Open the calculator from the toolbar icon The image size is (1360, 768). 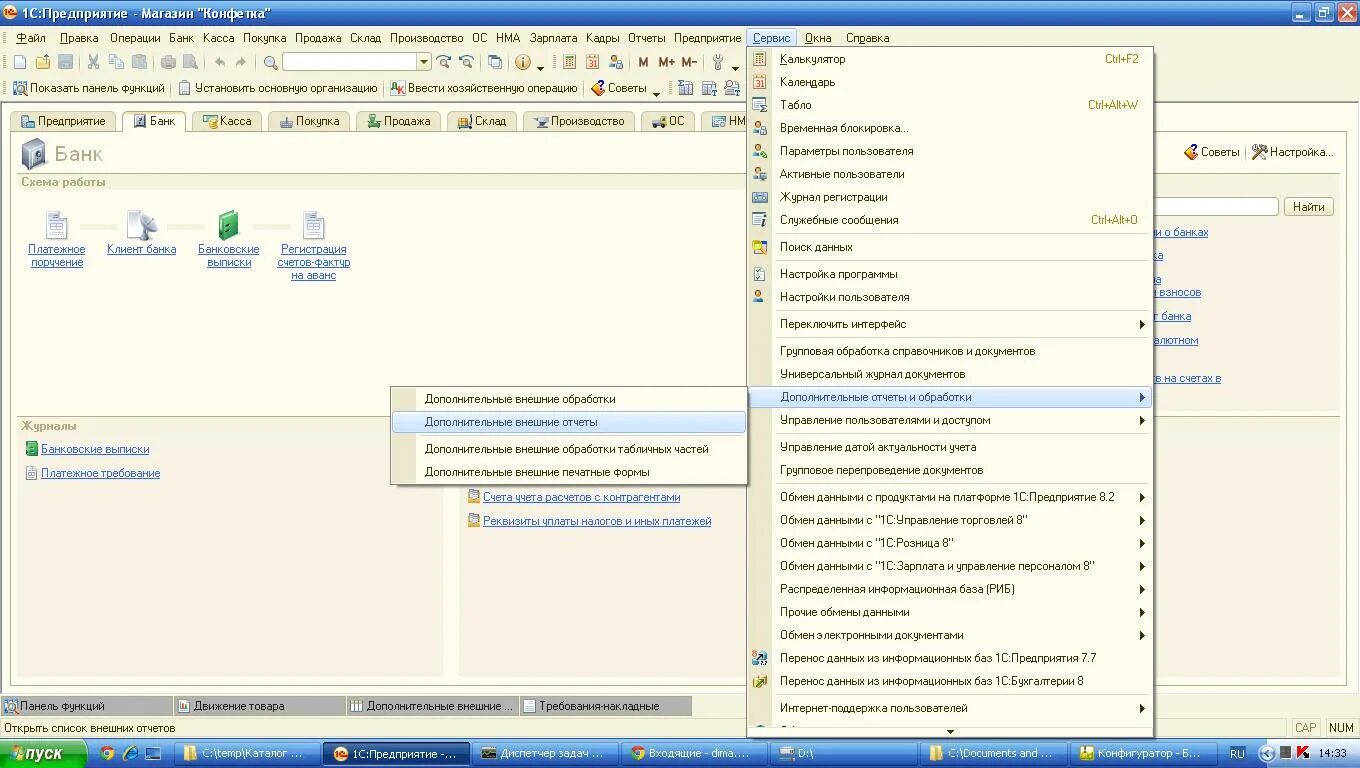click(569, 62)
